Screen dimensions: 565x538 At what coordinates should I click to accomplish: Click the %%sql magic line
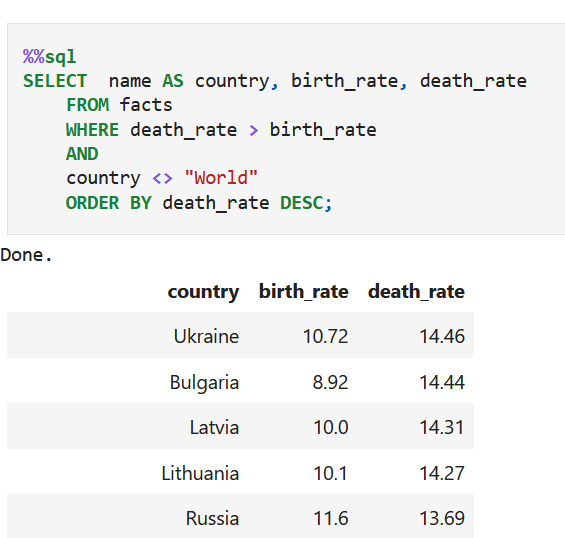tap(49, 57)
